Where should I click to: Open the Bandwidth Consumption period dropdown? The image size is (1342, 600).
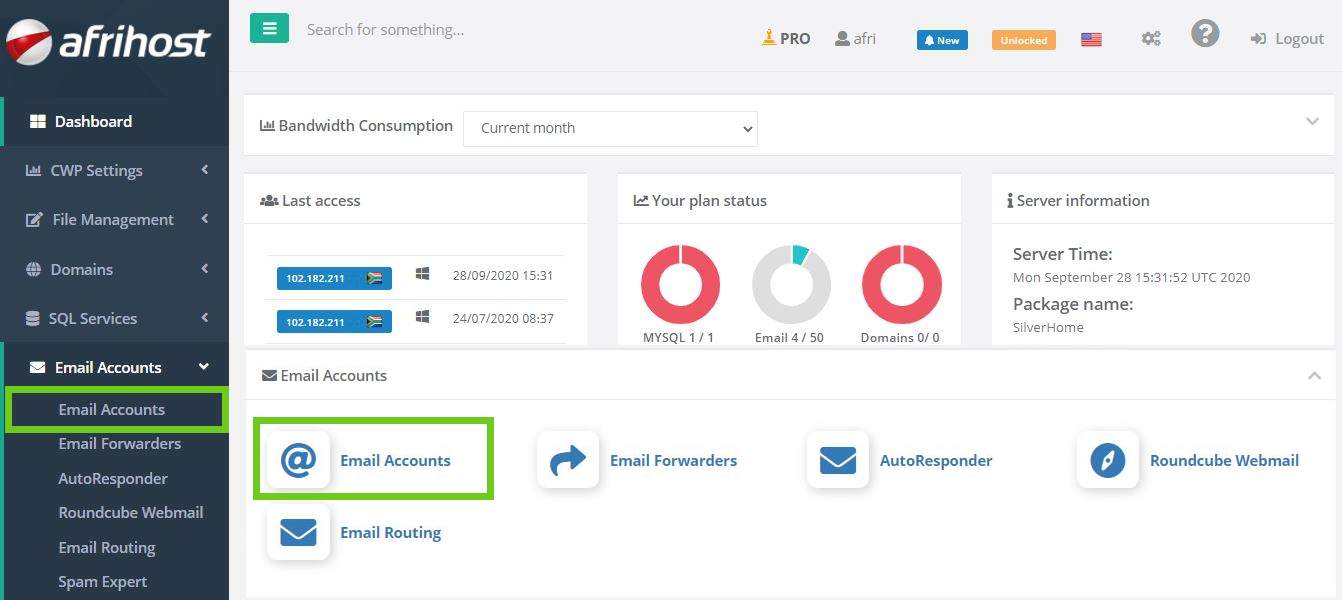(x=610, y=128)
